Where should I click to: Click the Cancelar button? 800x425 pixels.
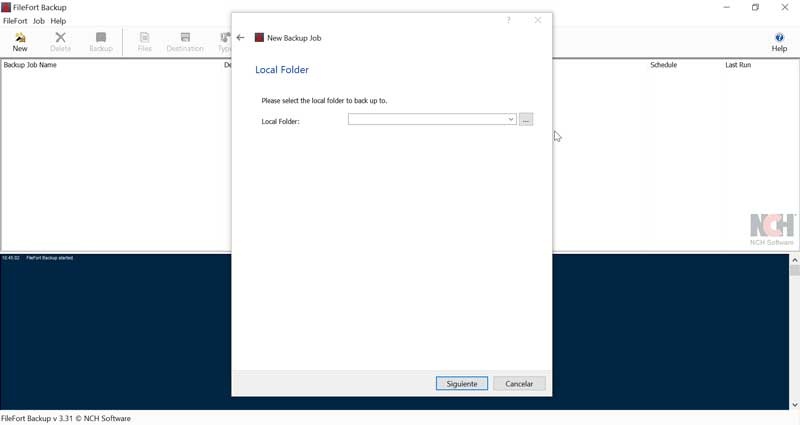tap(519, 384)
